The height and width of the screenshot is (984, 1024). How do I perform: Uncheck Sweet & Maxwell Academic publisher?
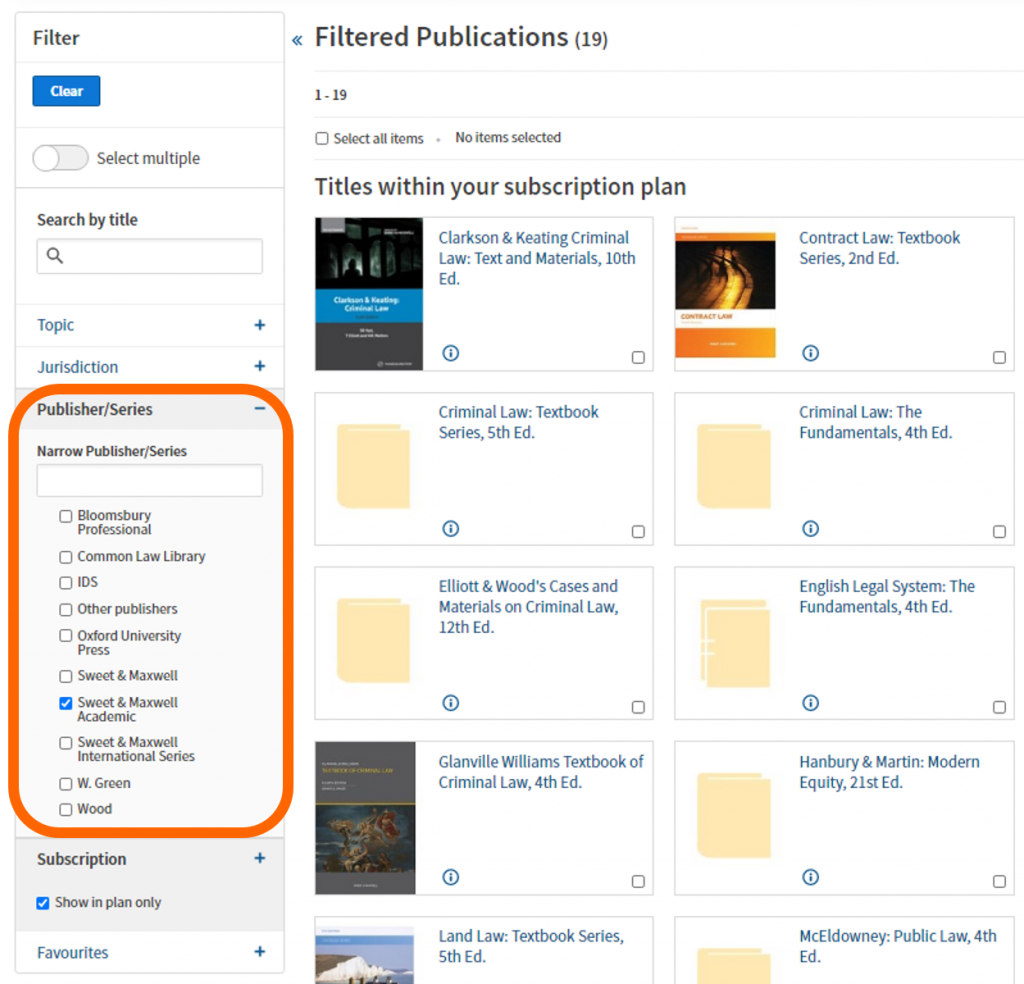(66, 703)
